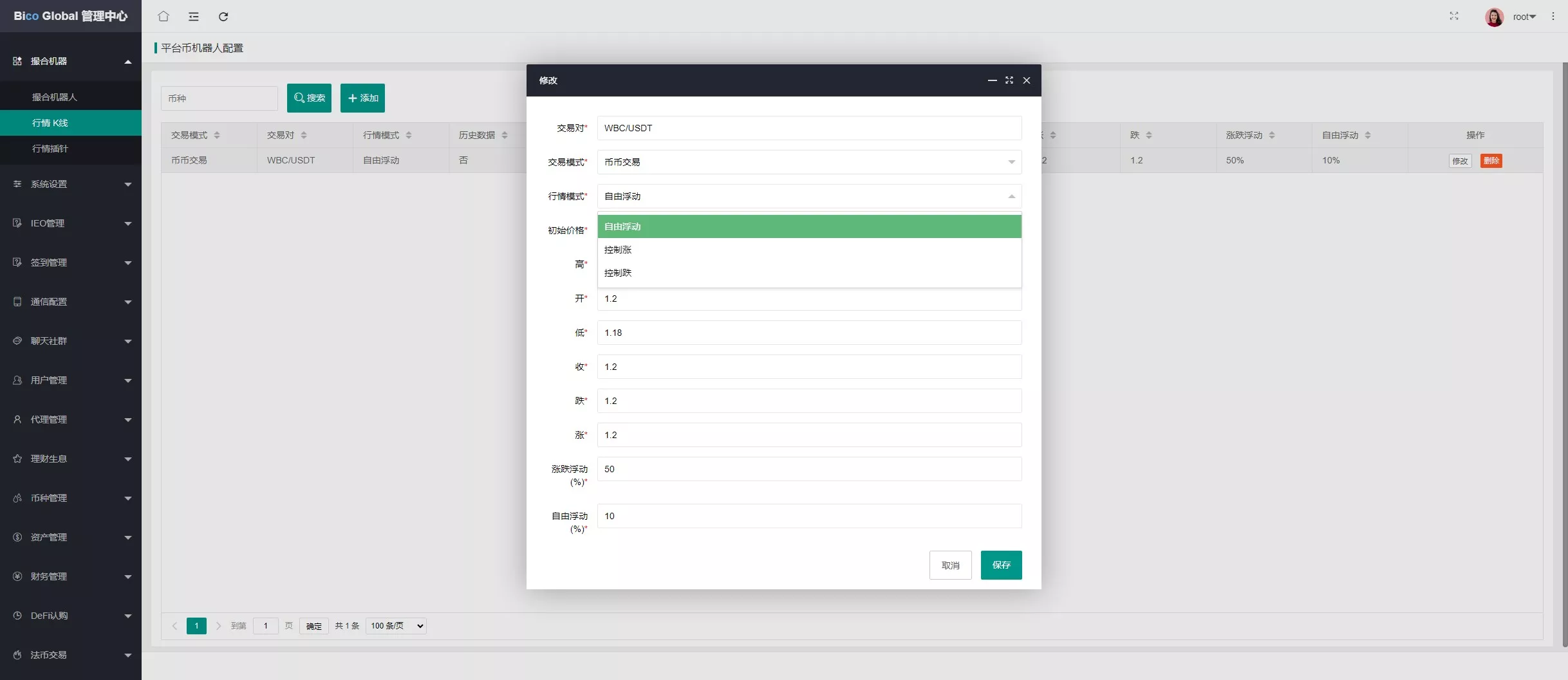The height and width of the screenshot is (680, 1568).
Task: Click the fullscreen icon near root avatar
Action: [1453, 16]
